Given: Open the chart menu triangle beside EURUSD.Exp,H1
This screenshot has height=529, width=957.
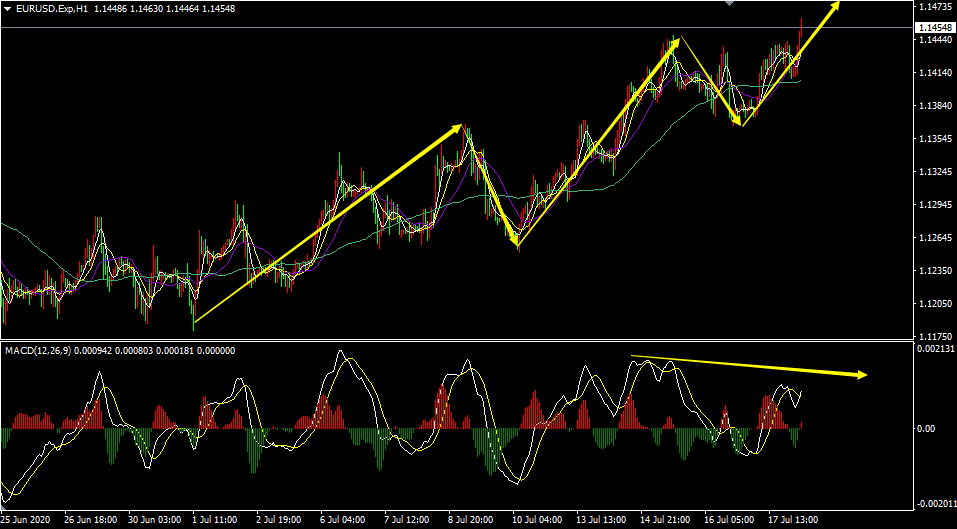Looking at the screenshot, I should [x=9, y=9].
